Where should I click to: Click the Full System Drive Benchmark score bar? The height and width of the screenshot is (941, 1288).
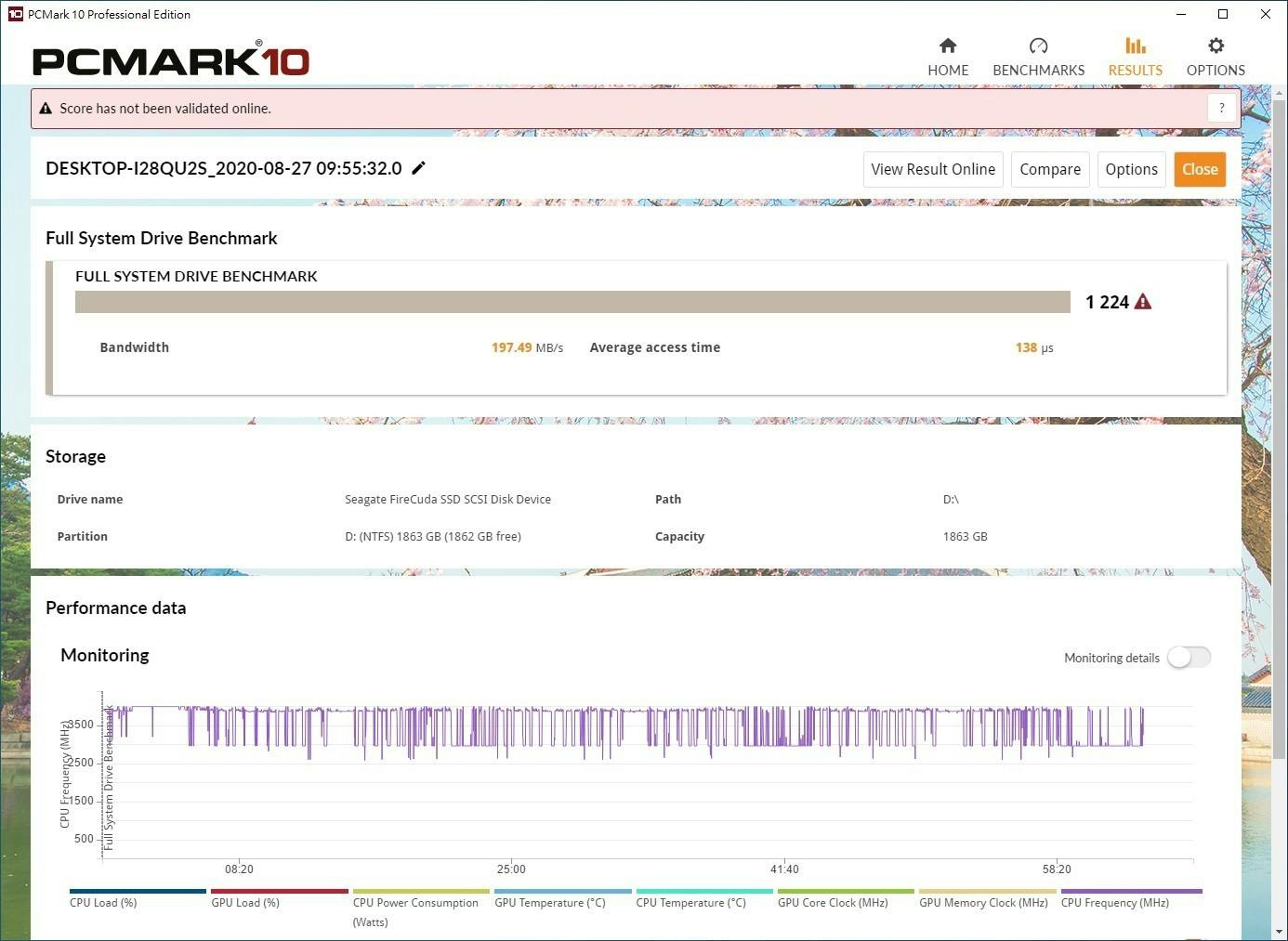pyautogui.click(x=572, y=302)
